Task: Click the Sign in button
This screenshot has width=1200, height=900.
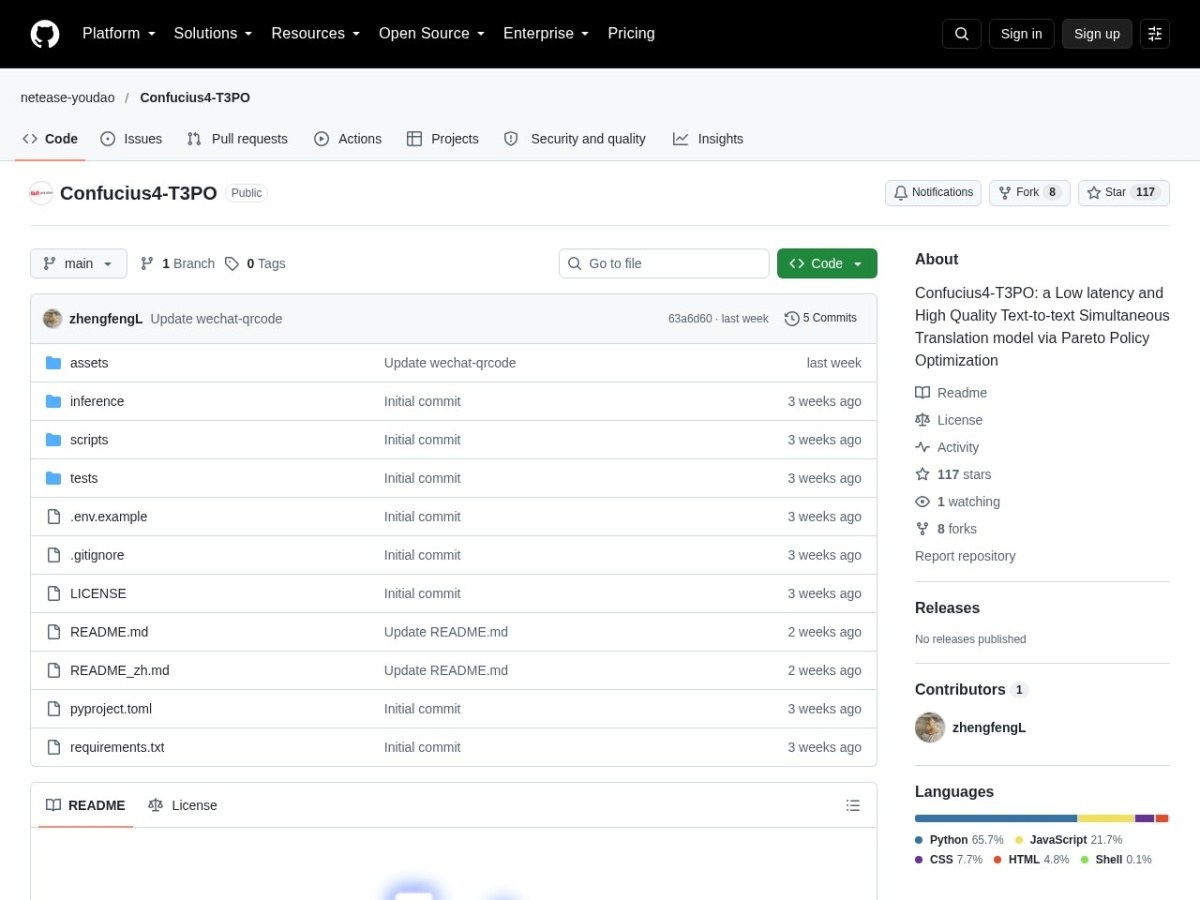Action: (x=1021, y=34)
